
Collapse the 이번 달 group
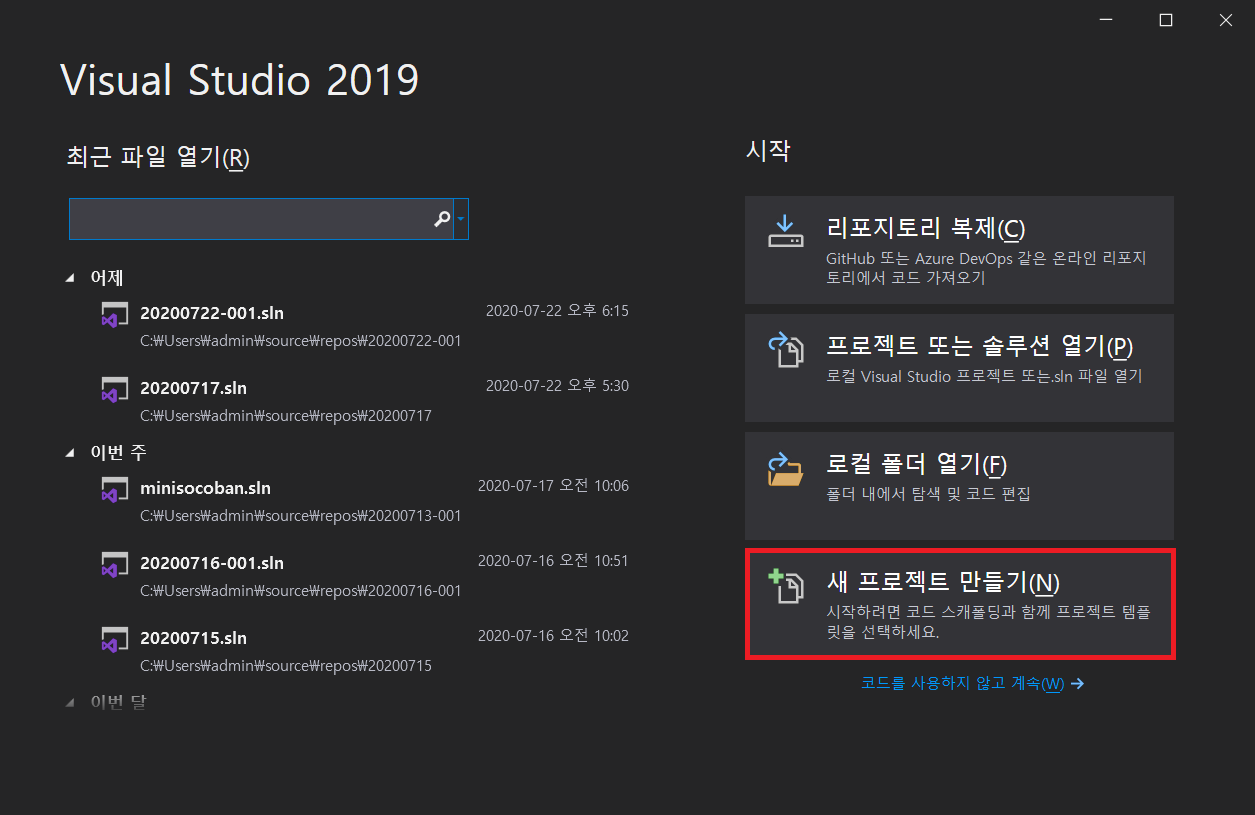(x=70, y=703)
